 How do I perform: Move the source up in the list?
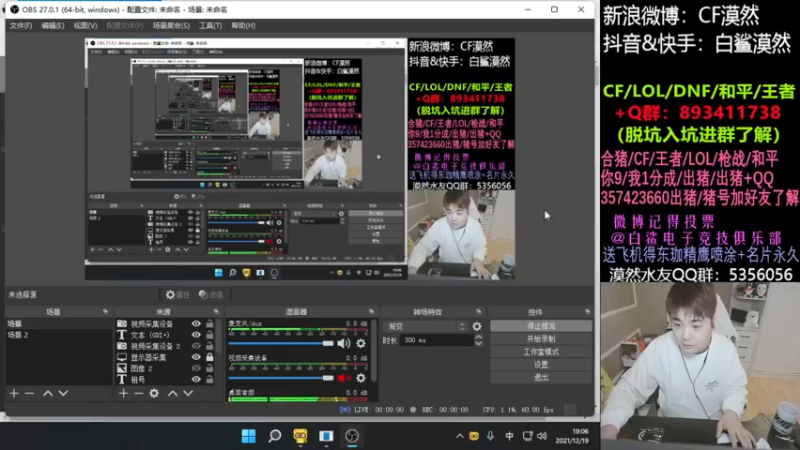click(x=173, y=393)
